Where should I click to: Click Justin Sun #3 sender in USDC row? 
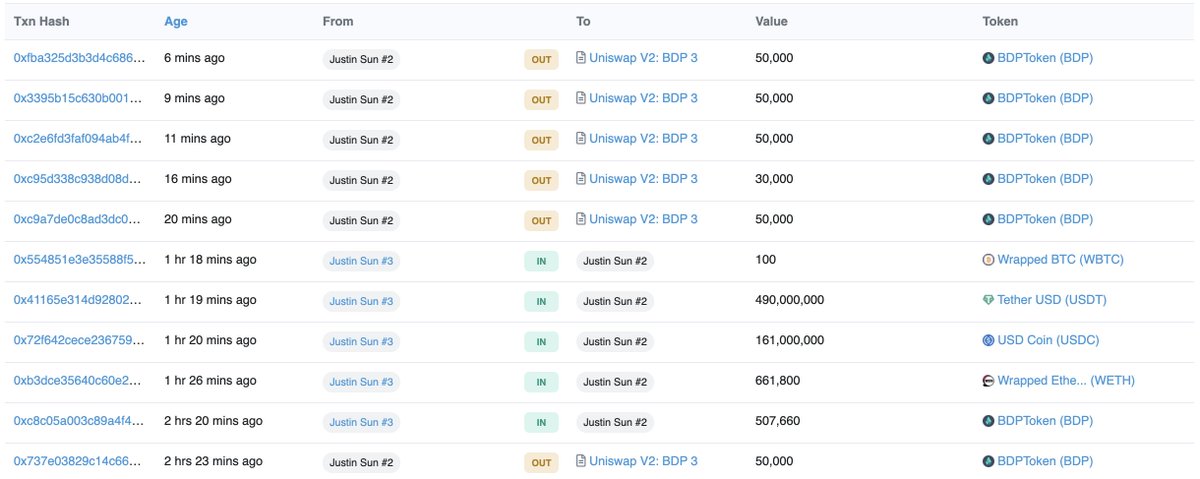tap(362, 342)
